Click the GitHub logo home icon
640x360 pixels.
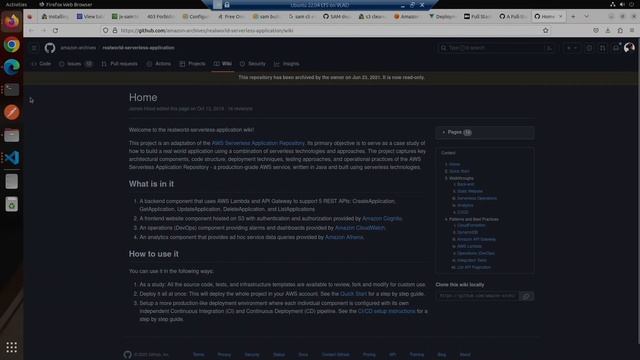(50, 48)
